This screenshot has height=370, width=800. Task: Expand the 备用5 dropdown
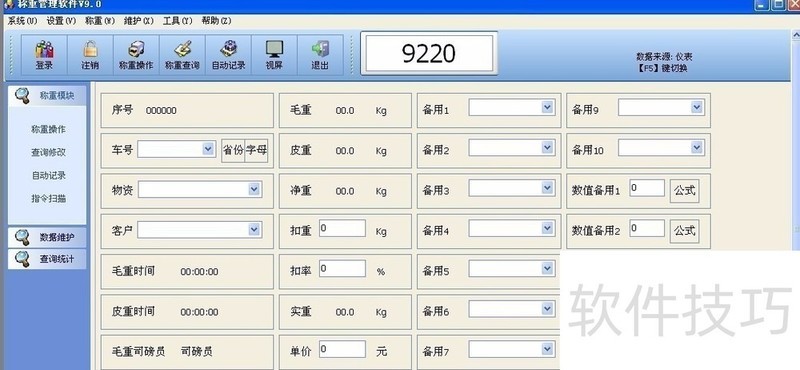click(547, 268)
